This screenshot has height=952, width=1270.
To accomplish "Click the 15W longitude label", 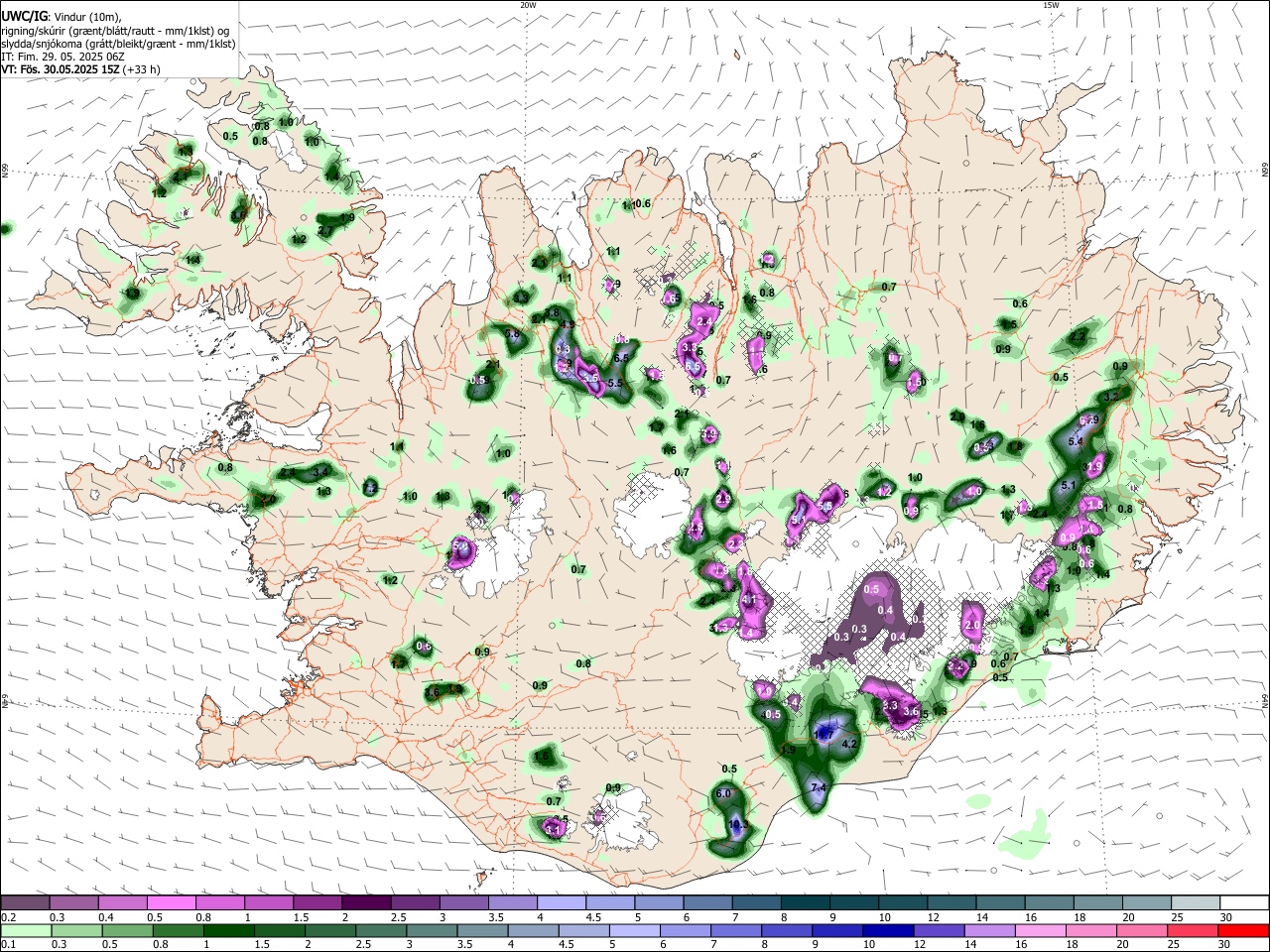I will point(1050,5).
